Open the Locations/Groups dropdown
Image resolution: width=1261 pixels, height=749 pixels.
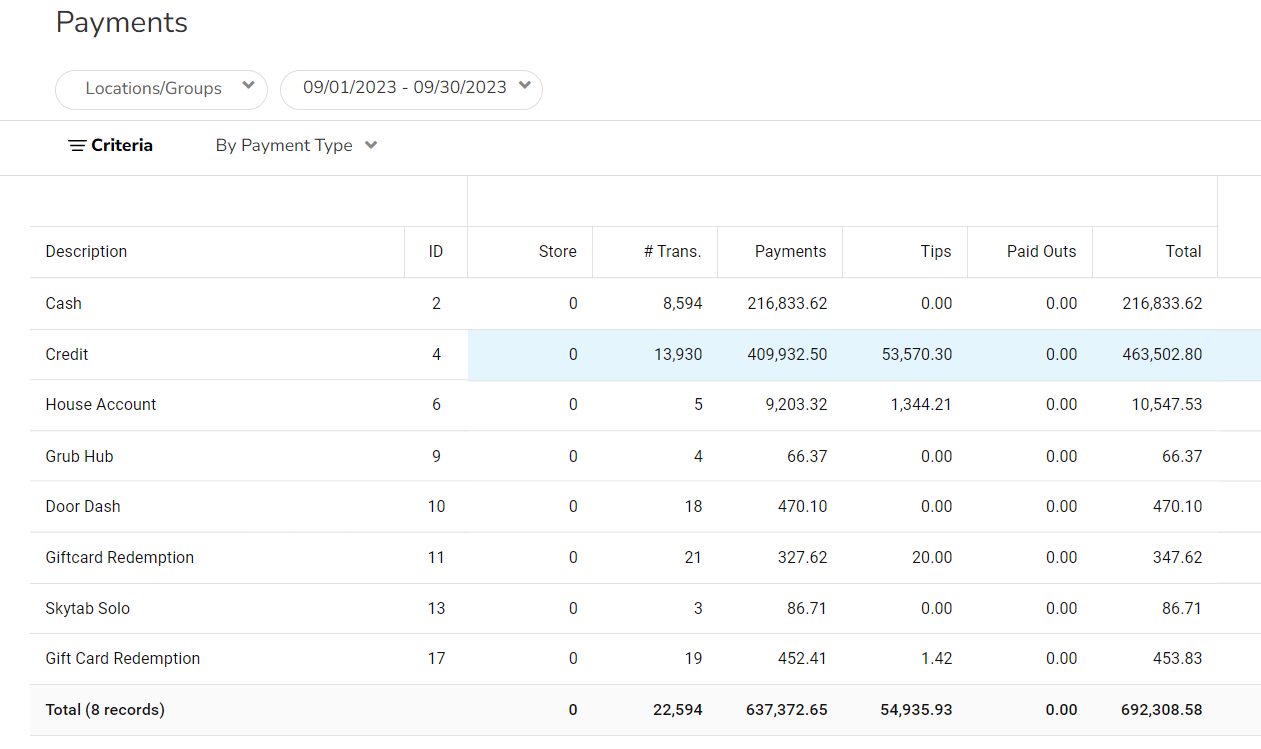click(x=161, y=89)
